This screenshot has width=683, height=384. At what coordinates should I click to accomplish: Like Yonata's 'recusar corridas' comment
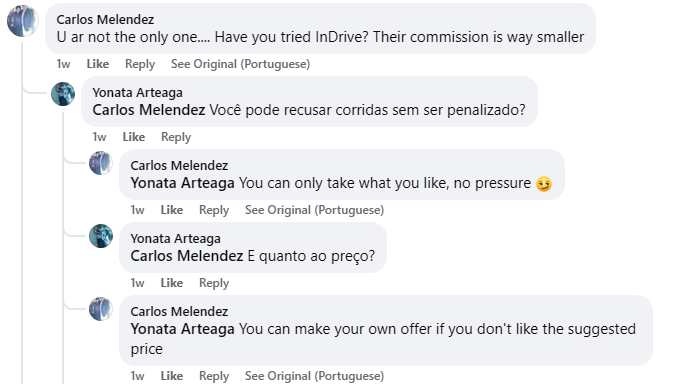point(134,137)
